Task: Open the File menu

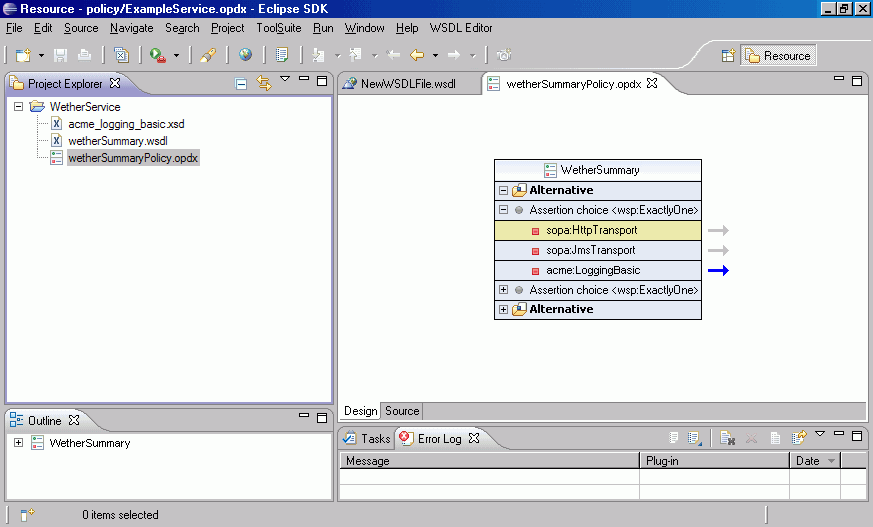Action: 14,28
